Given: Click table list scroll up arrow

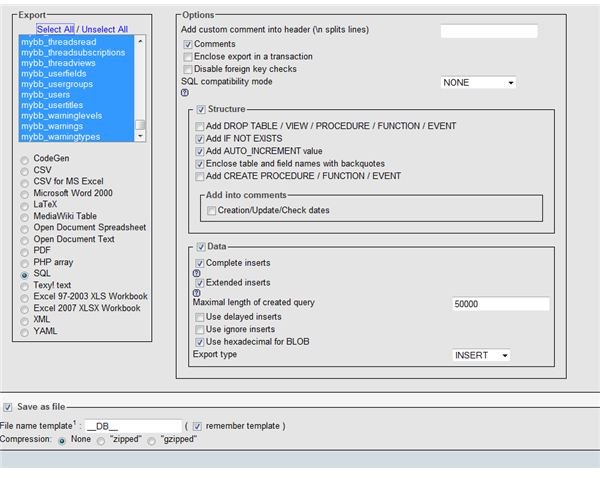Looking at the screenshot, I should 140,41.
